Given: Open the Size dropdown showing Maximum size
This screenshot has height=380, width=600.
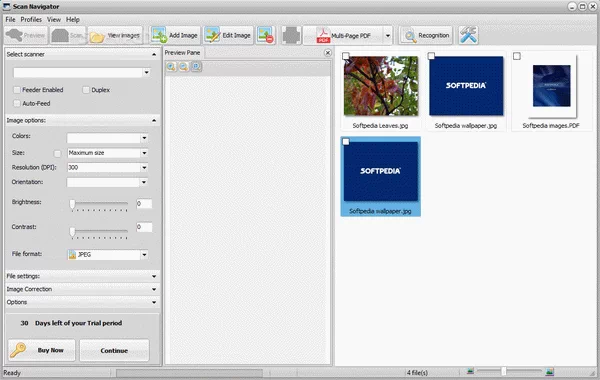Looking at the screenshot, I should pyautogui.click(x=144, y=153).
